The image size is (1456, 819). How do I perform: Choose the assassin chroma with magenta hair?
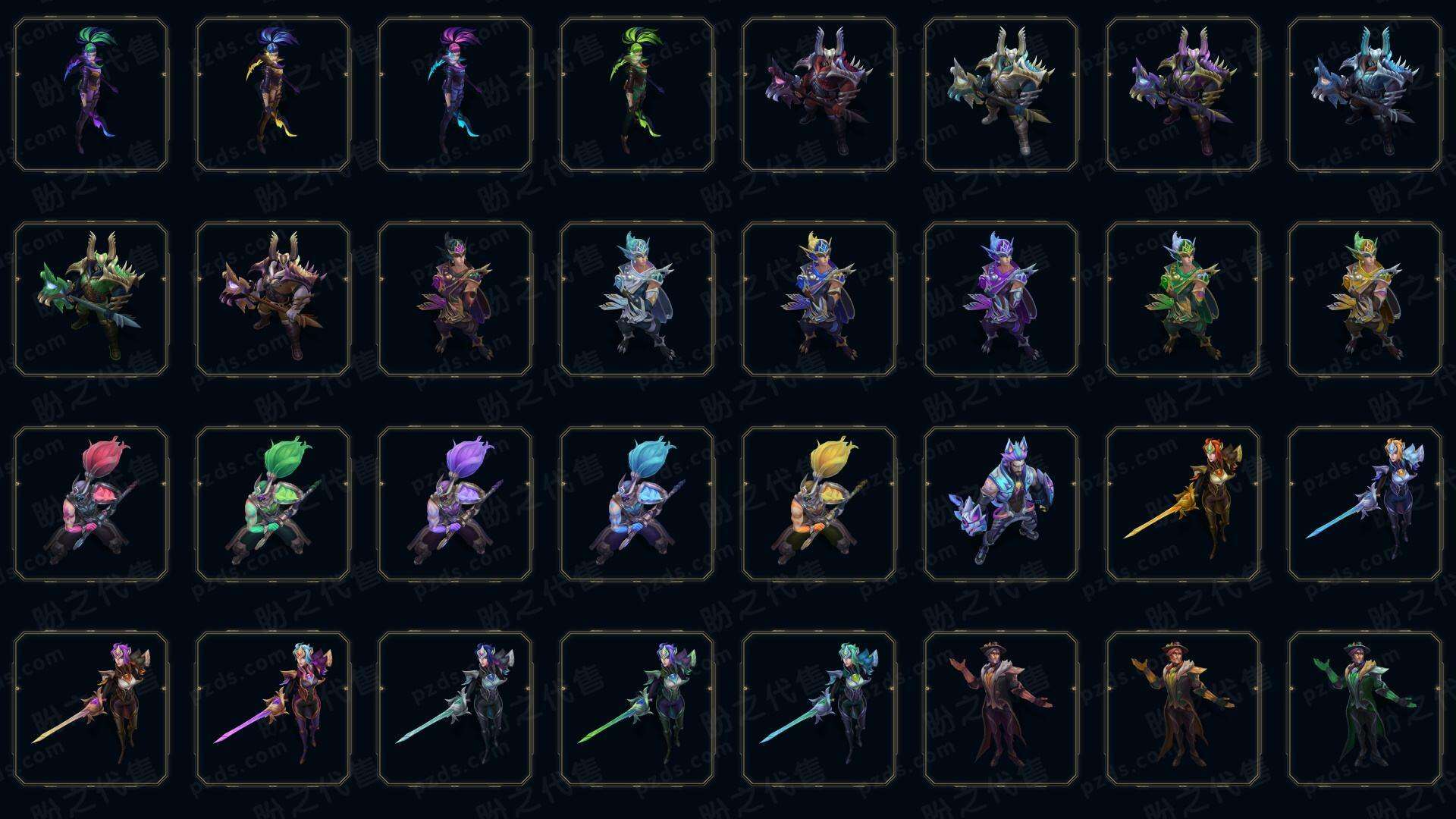pyautogui.click(x=455, y=95)
